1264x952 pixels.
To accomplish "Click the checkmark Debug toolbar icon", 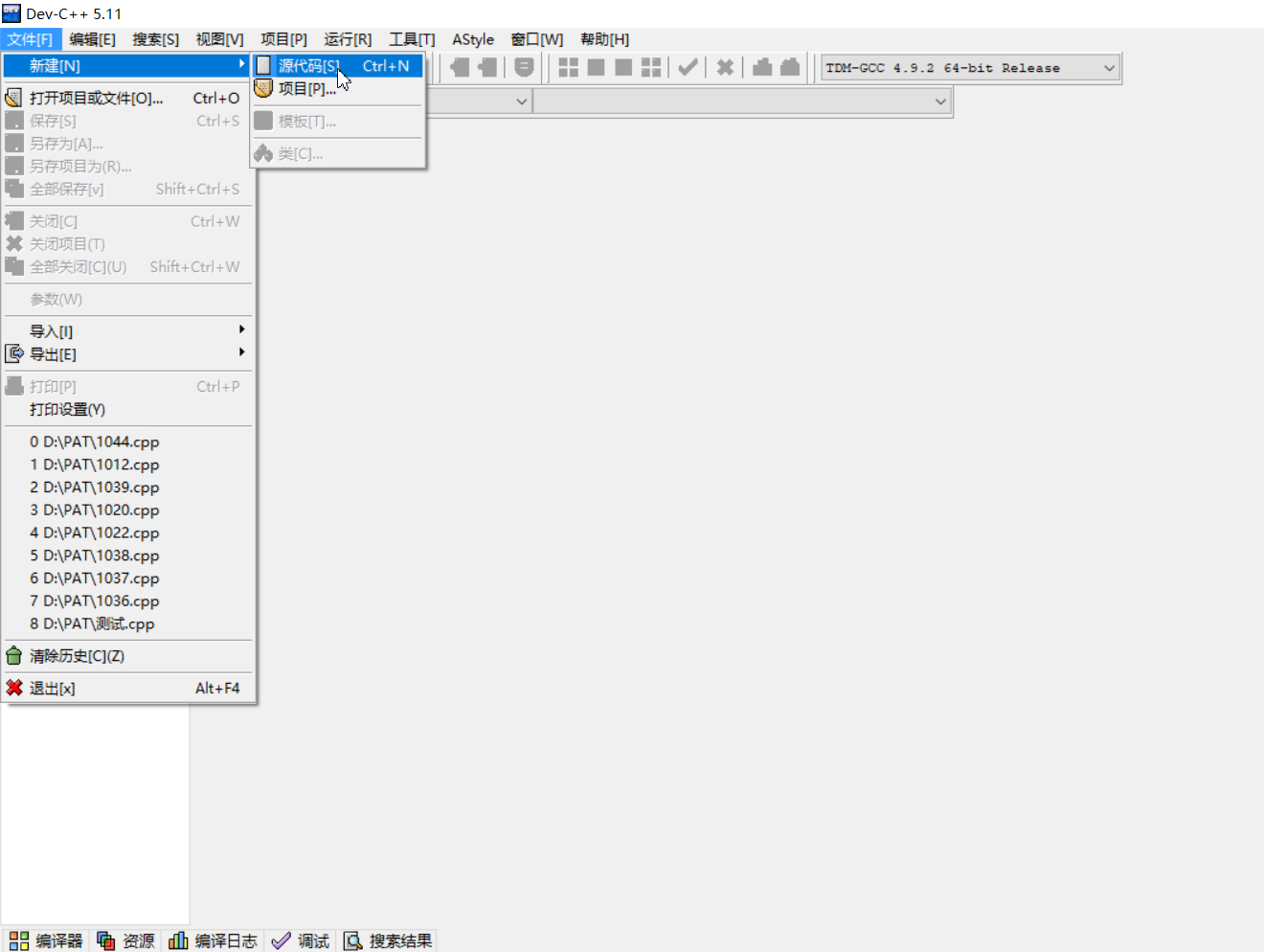I will coord(688,67).
